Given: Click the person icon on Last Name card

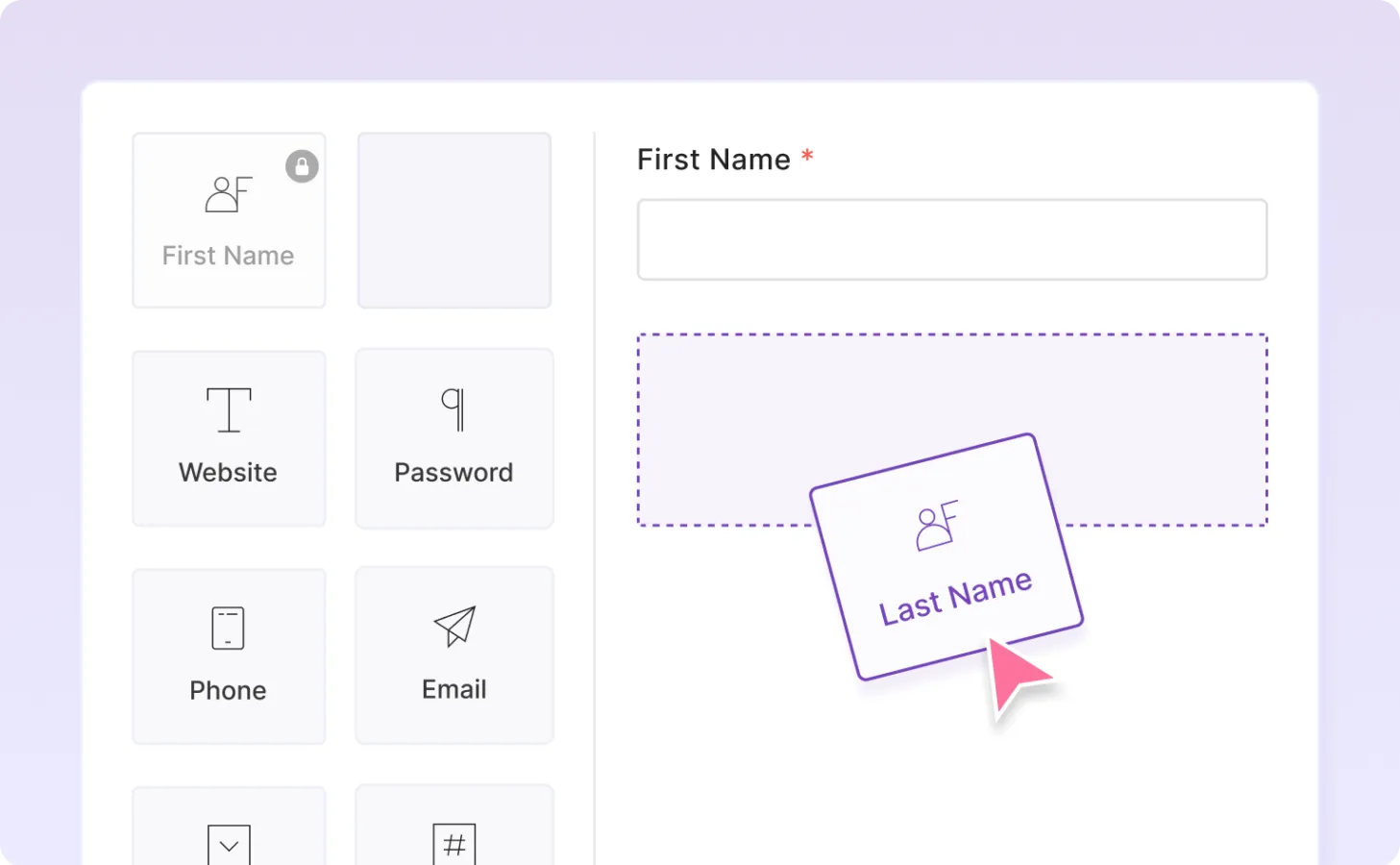Looking at the screenshot, I should click(x=937, y=526).
